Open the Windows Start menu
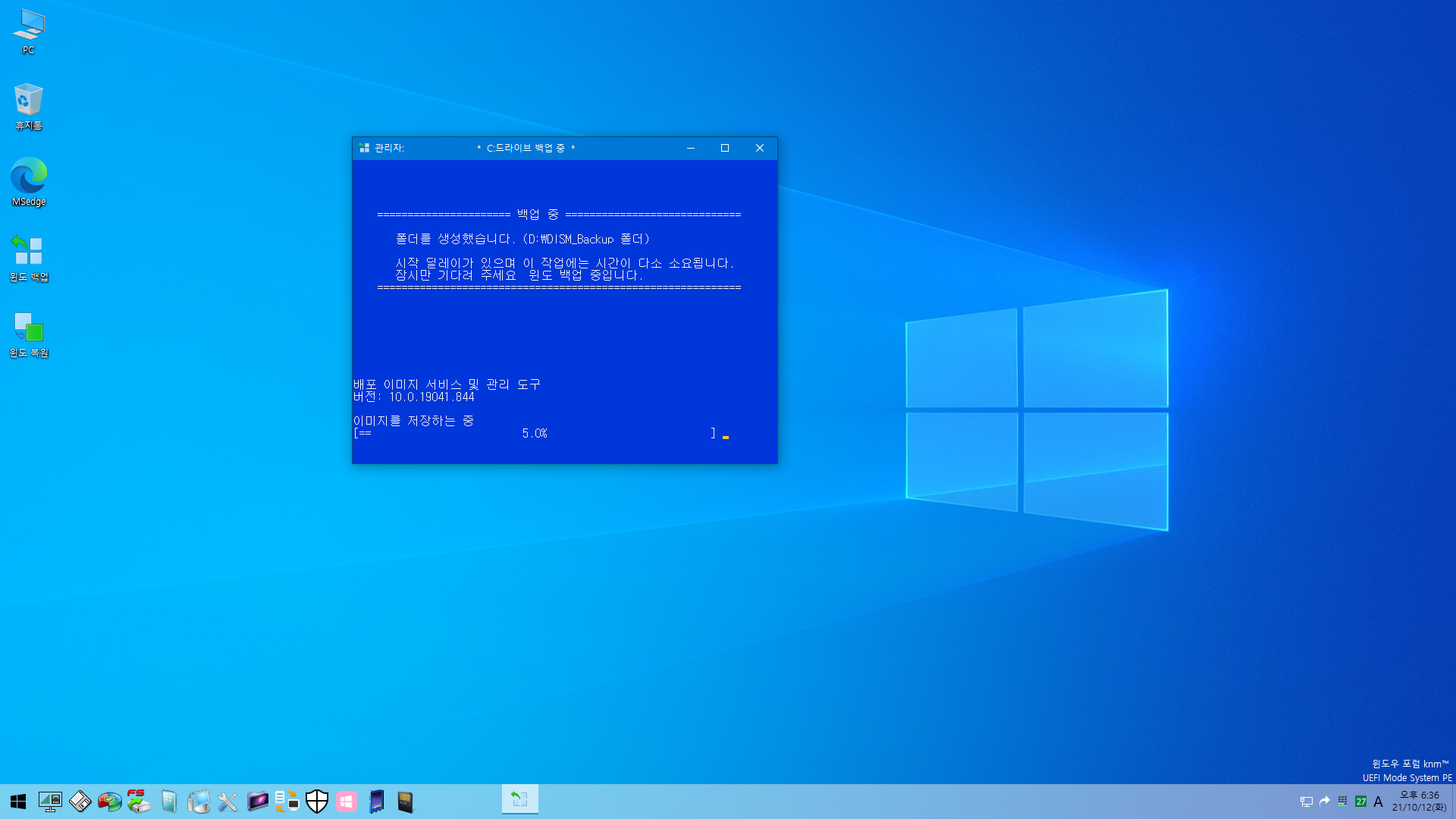 tap(18, 802)
